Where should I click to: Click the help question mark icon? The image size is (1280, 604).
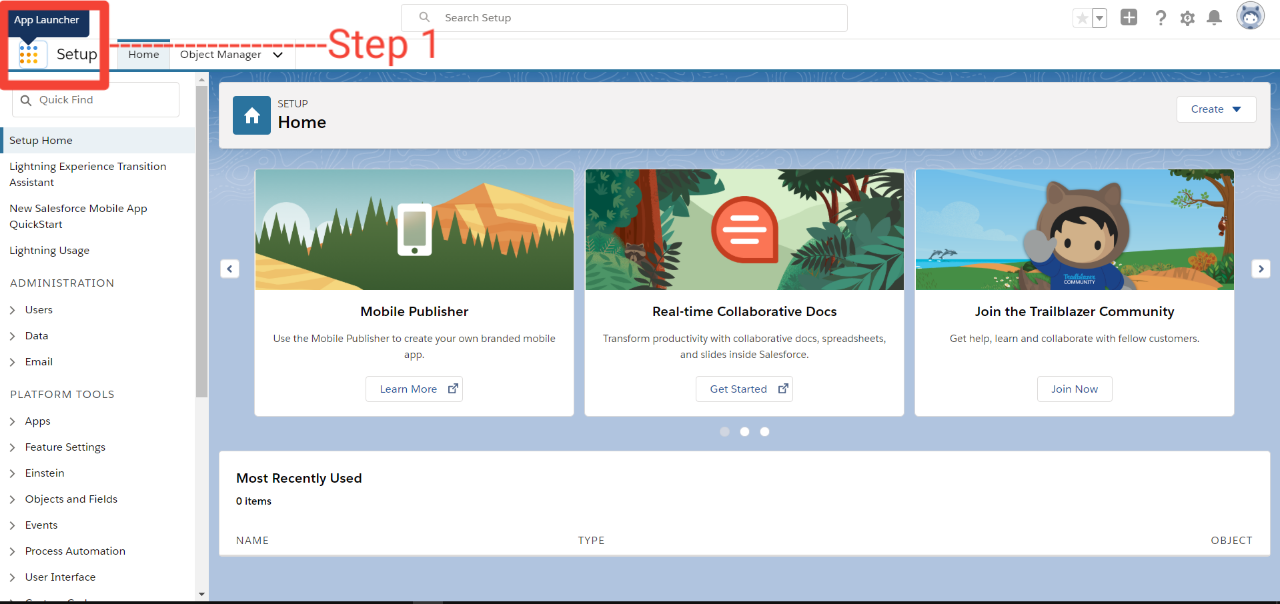(x=1160, y=17)
